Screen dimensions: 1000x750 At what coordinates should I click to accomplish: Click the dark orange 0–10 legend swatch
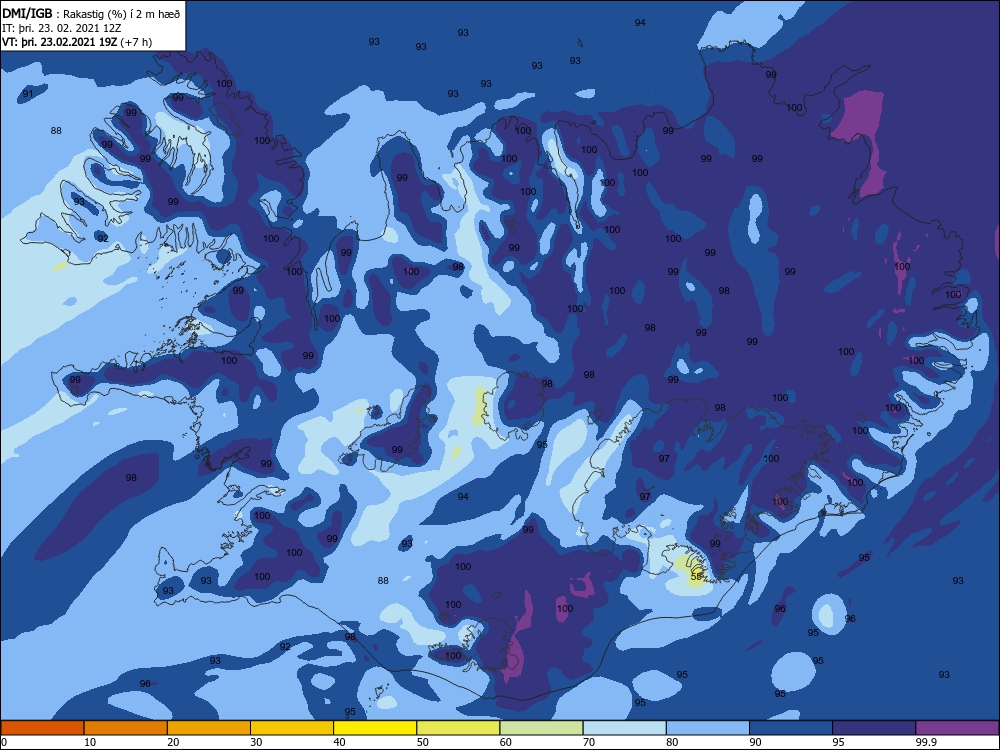(42, 728)
